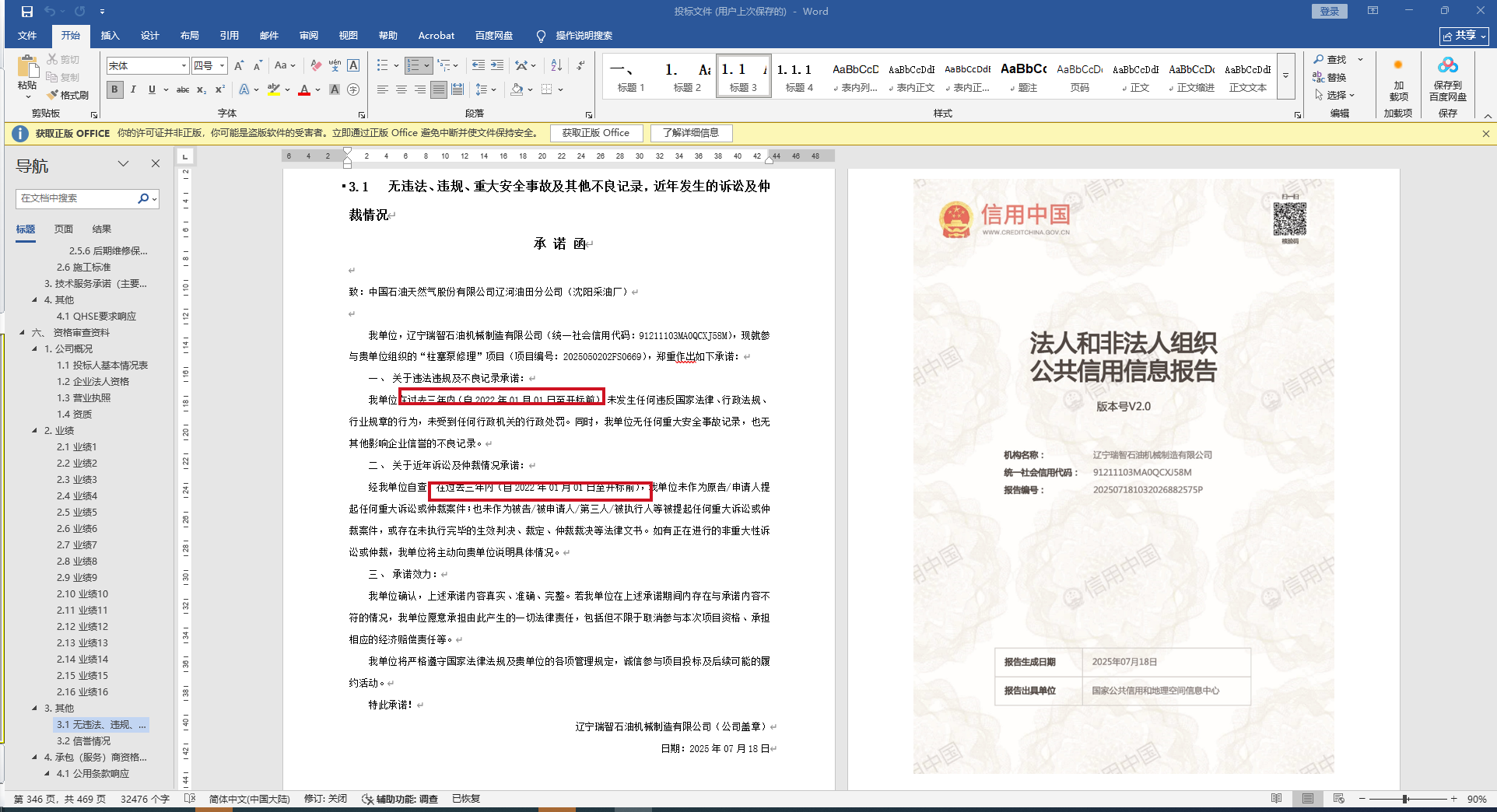Increase the paragraph indent

(x=497, y=65)
